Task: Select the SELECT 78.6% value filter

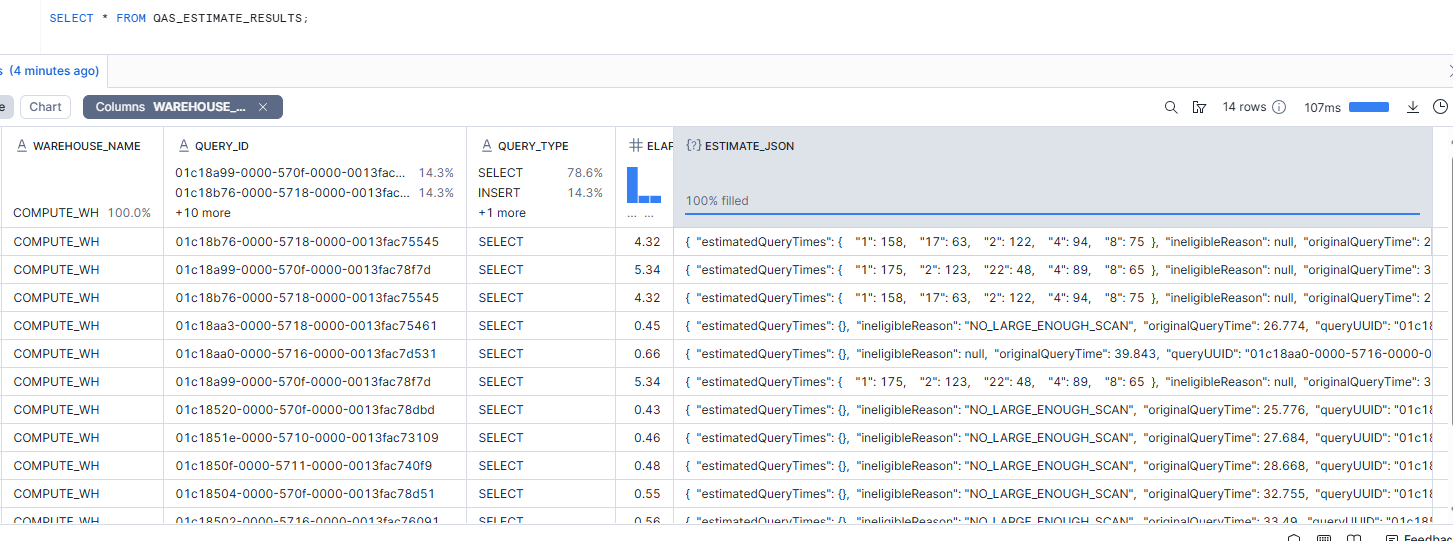Action: [540, 173]
